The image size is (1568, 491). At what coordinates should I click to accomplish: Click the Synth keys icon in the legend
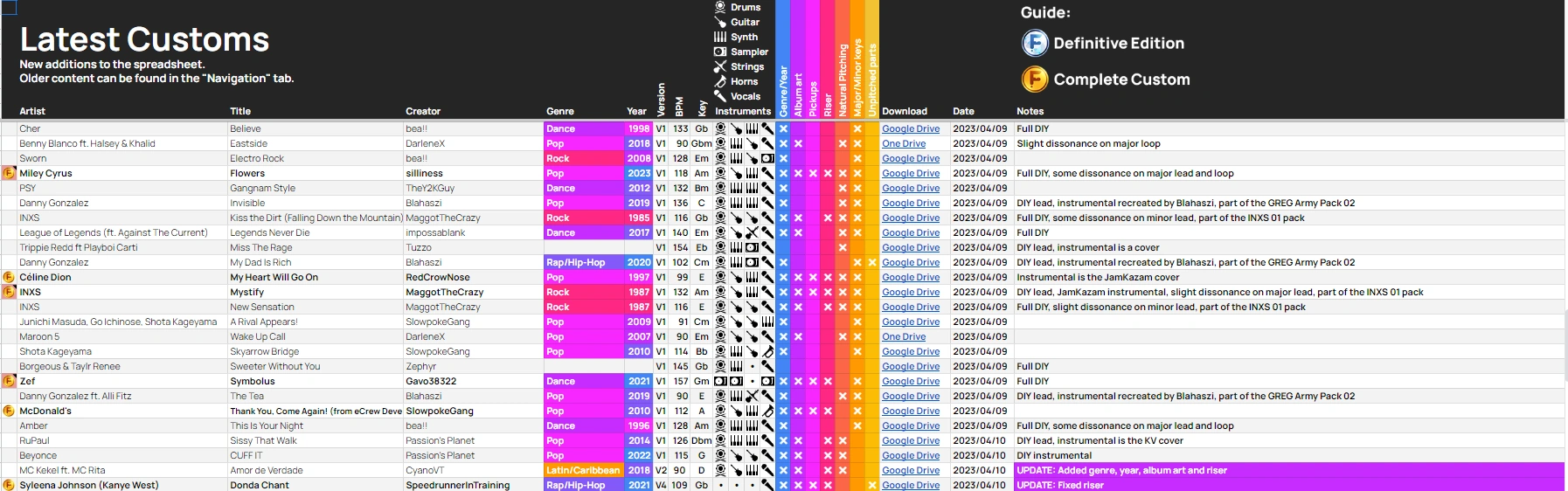(720, 37)
